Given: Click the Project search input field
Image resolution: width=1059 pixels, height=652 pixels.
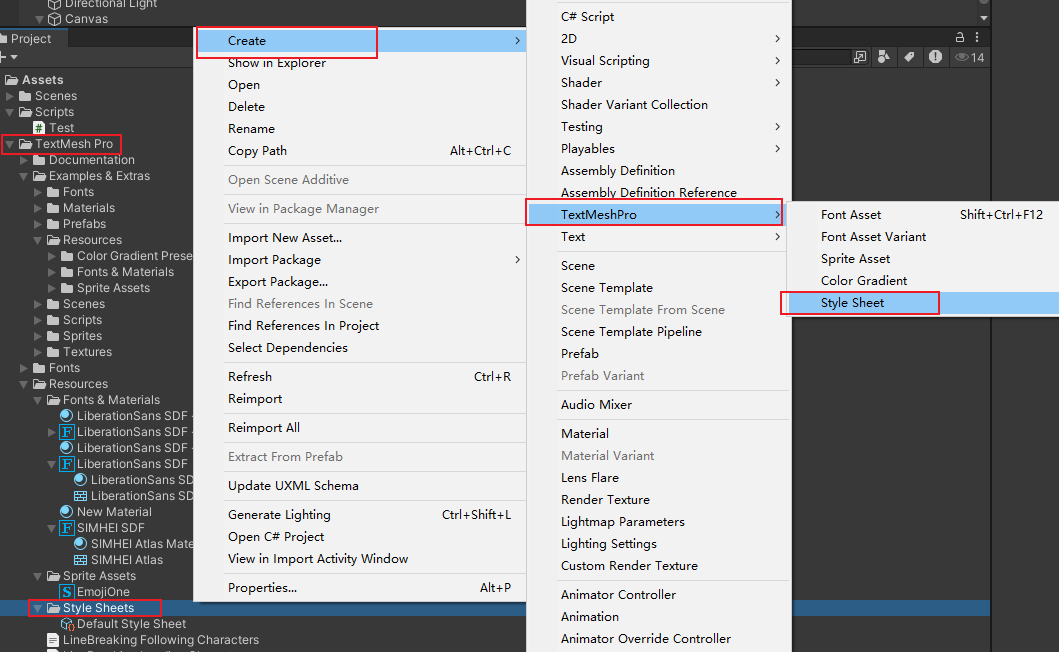Looking at the screenshot, I should click(x=819, y=57).
